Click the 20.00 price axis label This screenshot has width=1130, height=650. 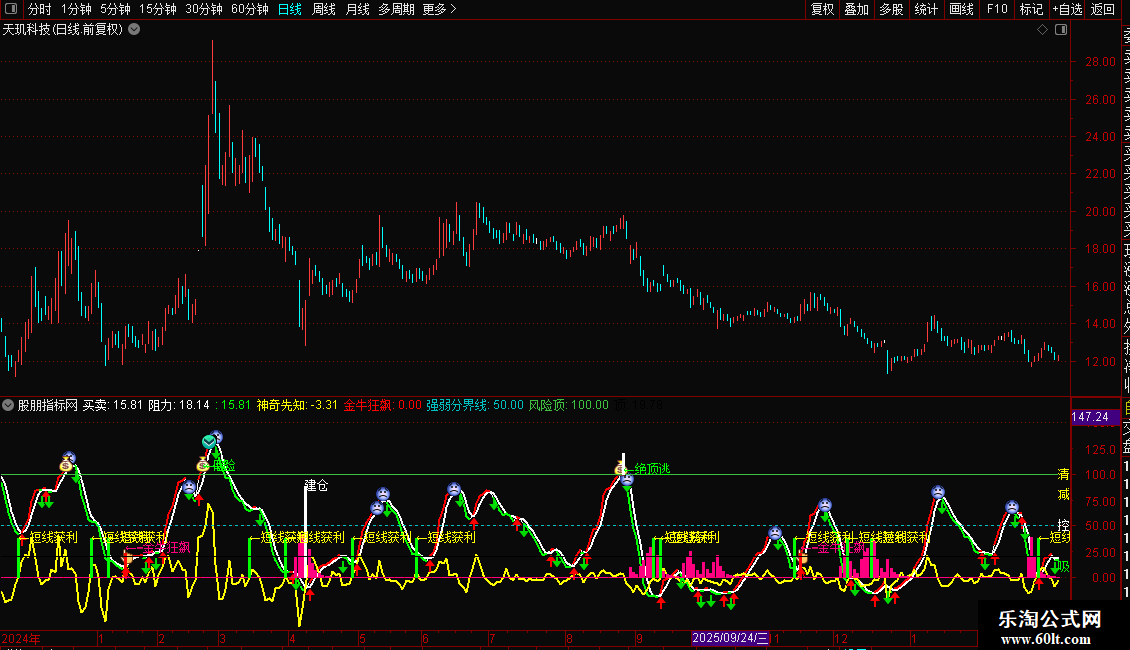1100,212
